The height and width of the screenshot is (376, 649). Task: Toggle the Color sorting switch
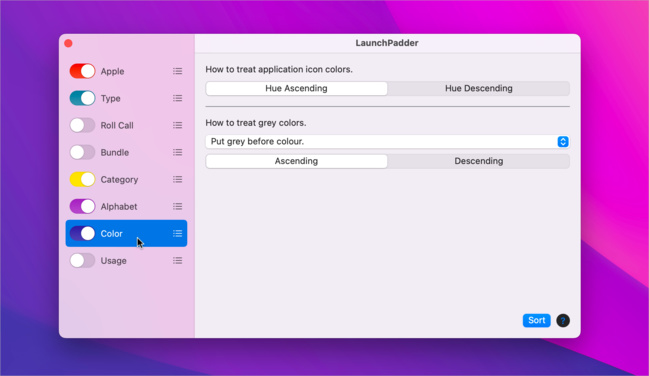pyautogui.click(x=82, y=234)
